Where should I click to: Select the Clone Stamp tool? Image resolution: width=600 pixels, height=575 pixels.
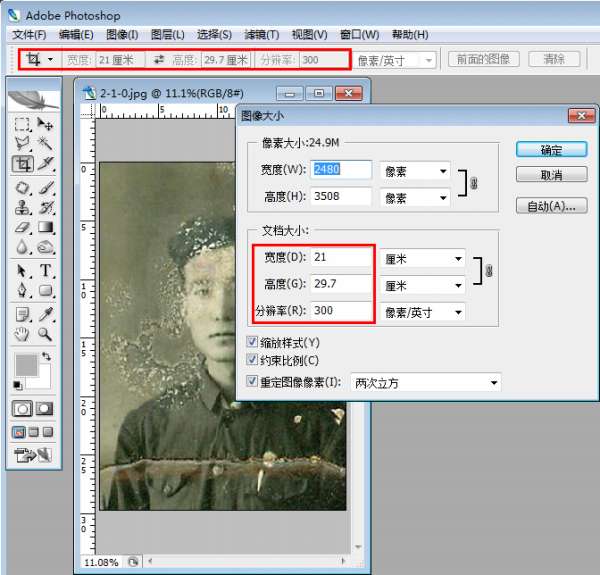point(22,208)
